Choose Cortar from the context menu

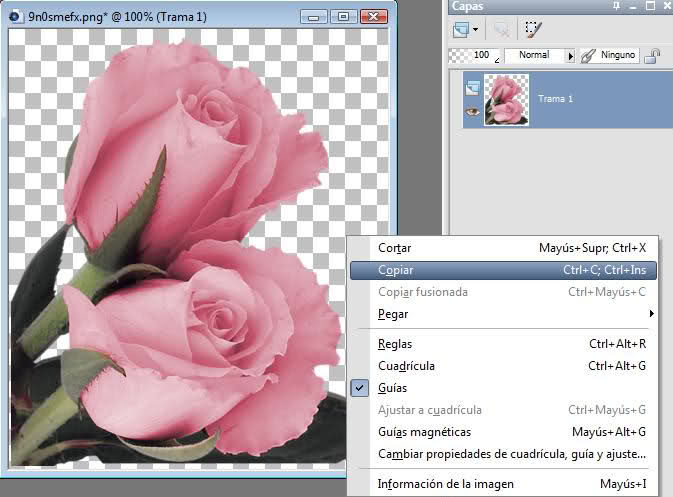[503, 248]
